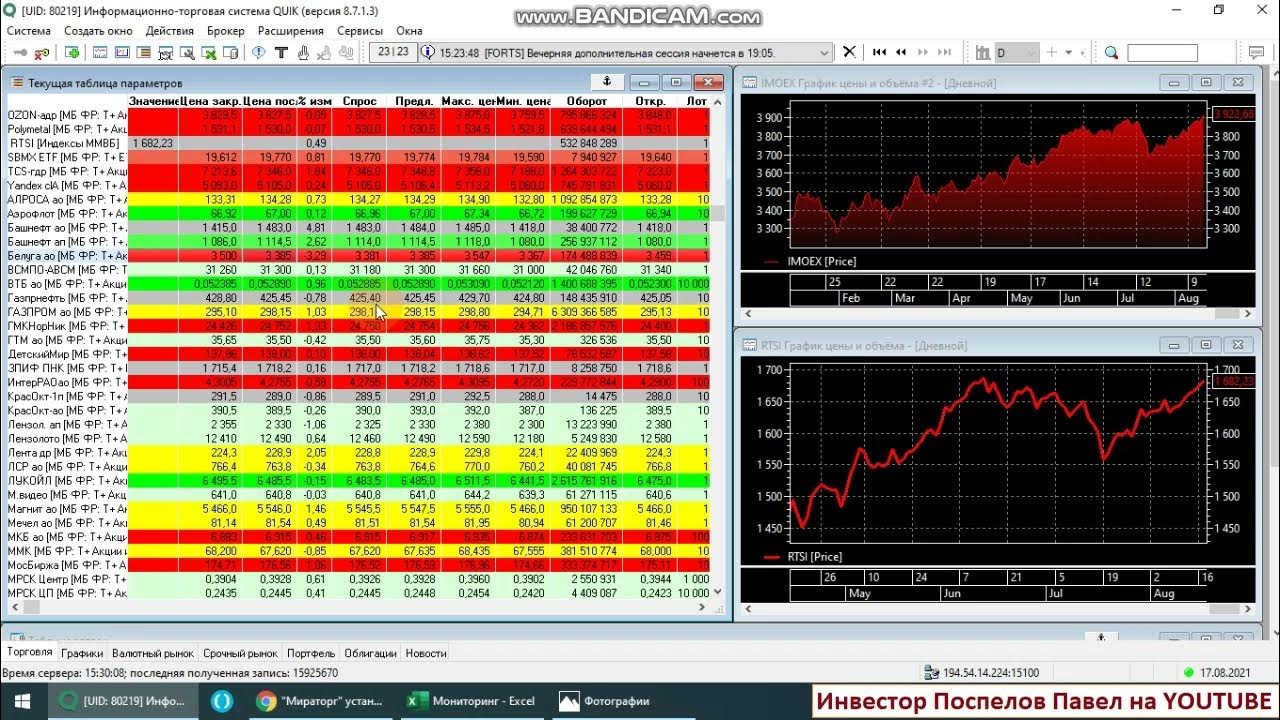Viewport: 1280px width, 720px height.
Task: Click the info icon beside message time
Action: click(x=428, y=52)
